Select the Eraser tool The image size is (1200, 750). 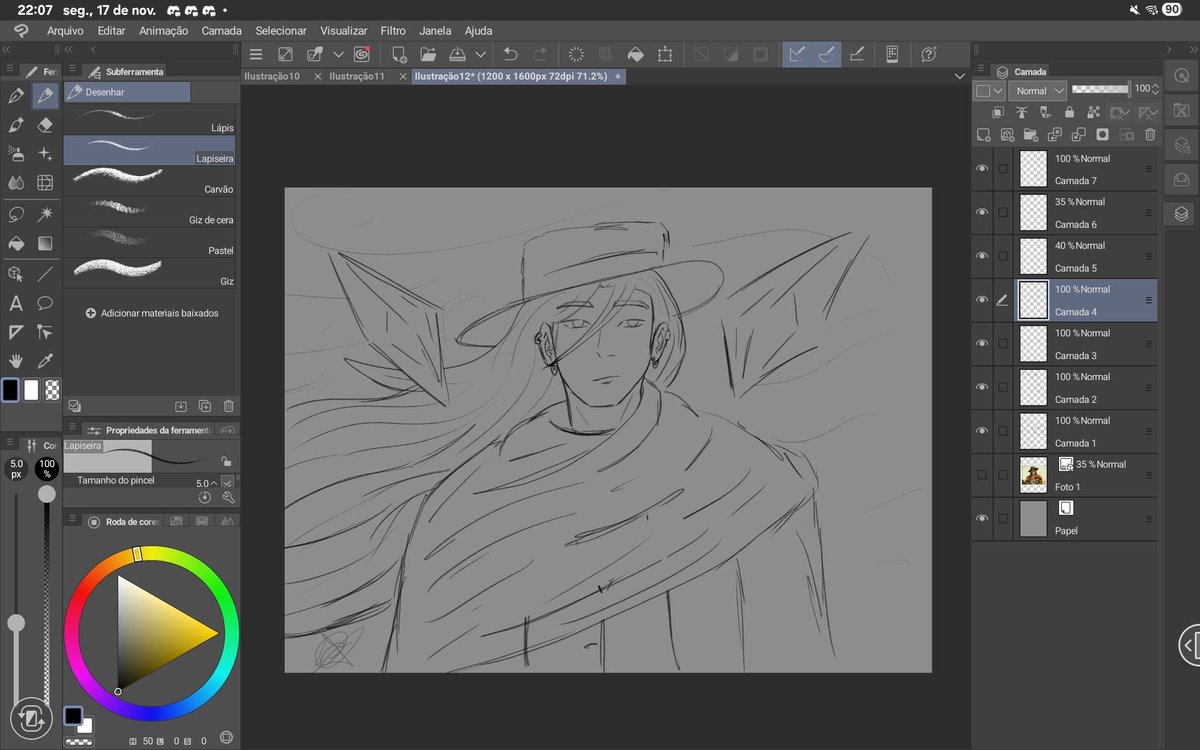click(x=45, y=124)
